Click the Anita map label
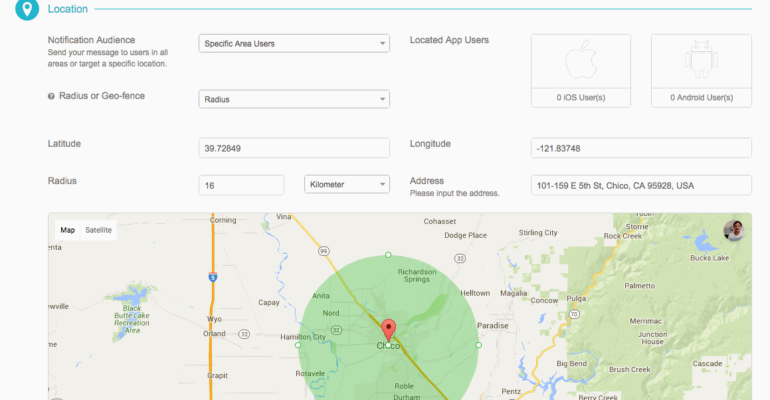 click(321, 295)
